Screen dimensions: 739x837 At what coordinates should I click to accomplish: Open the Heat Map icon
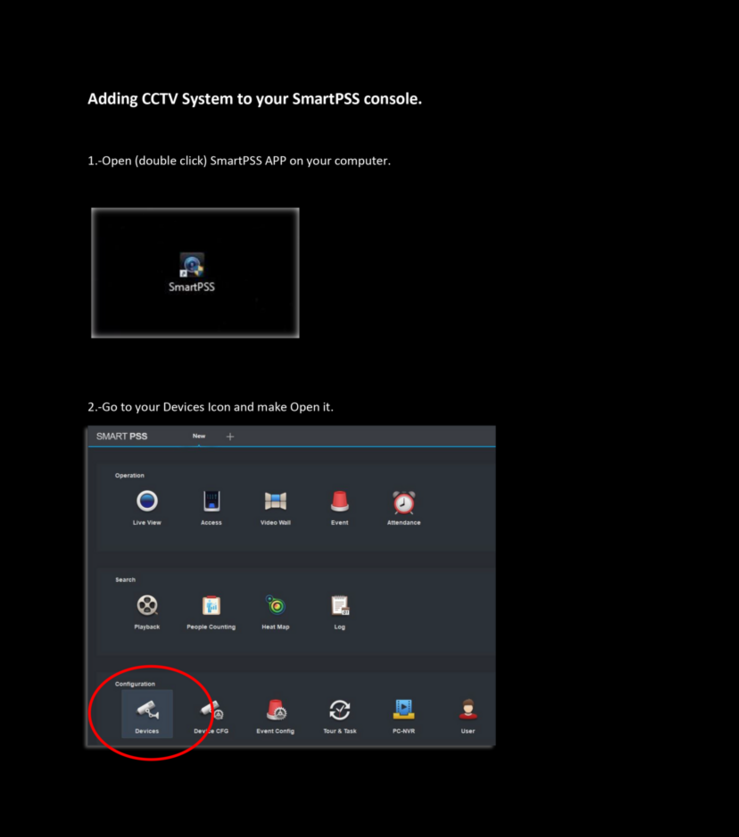(276, 605)
